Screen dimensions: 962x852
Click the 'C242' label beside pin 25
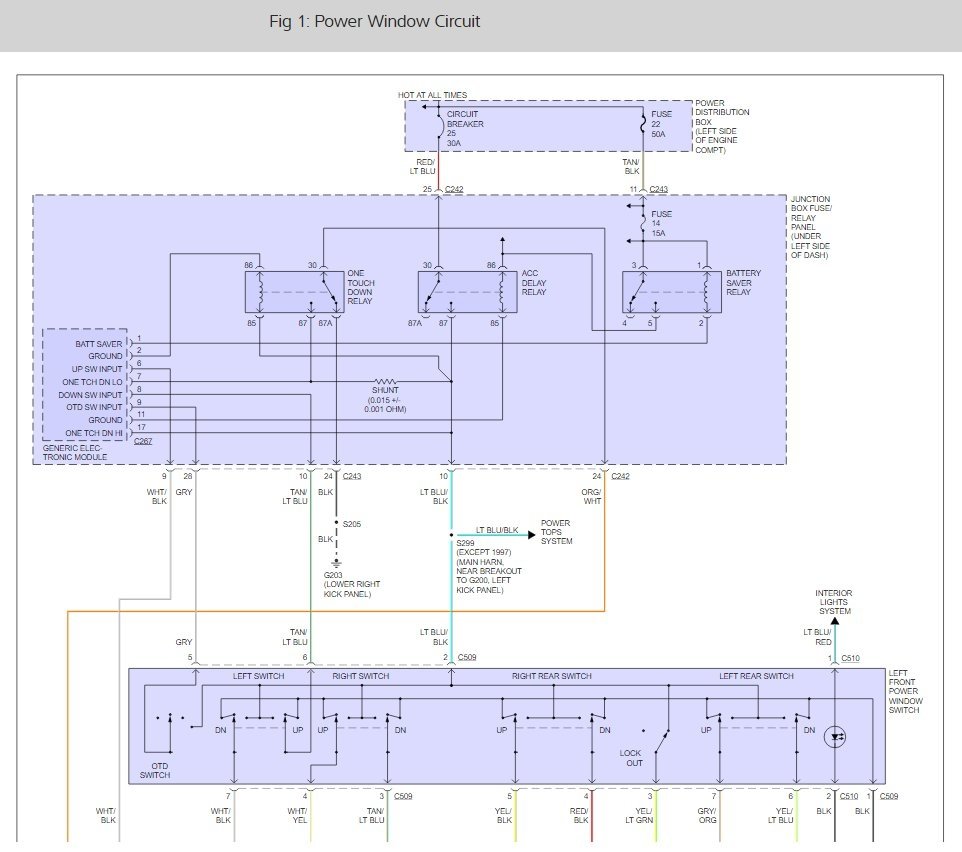click(454, 189)
